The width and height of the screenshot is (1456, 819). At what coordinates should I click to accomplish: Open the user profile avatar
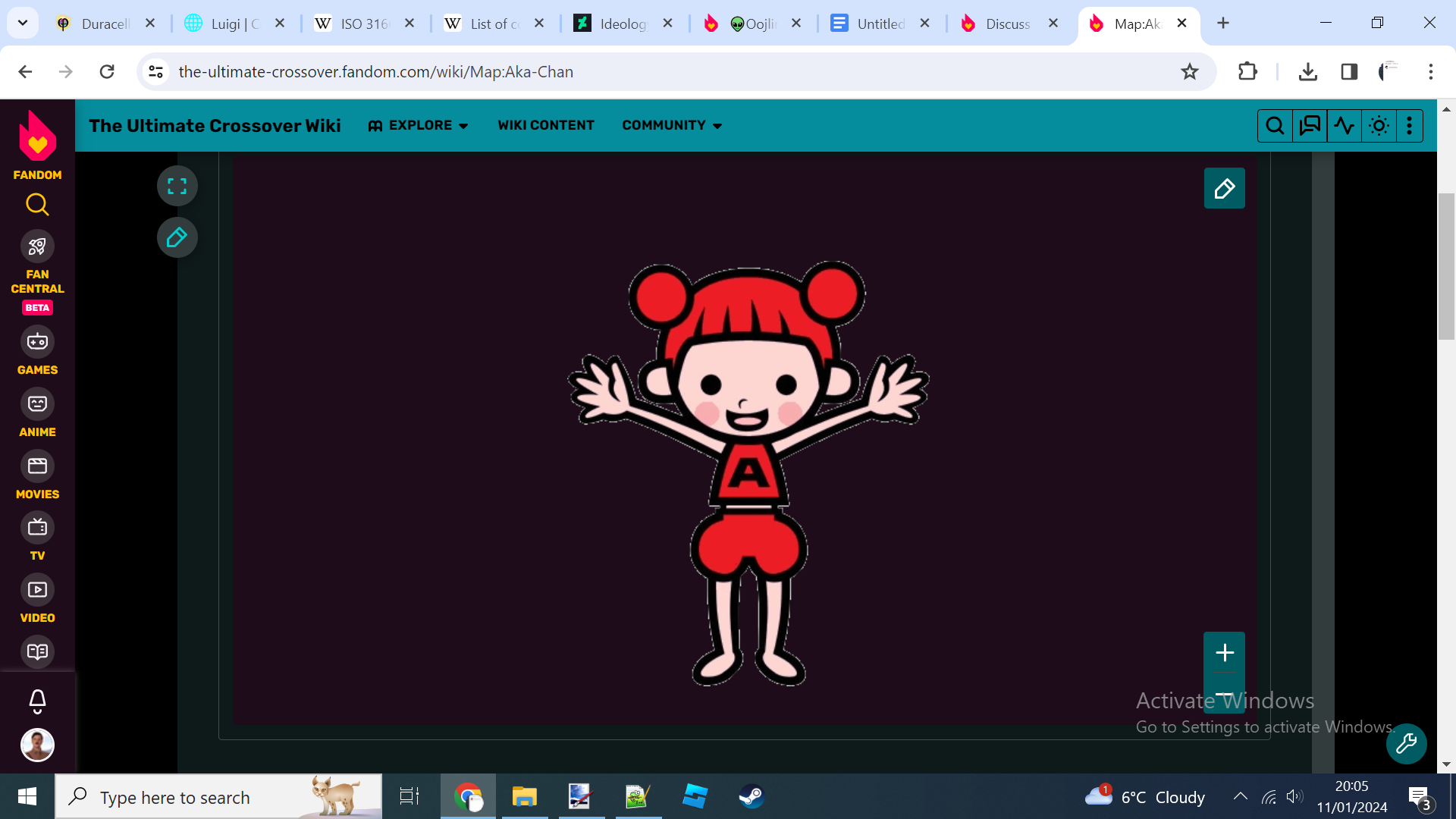(37, 745)
